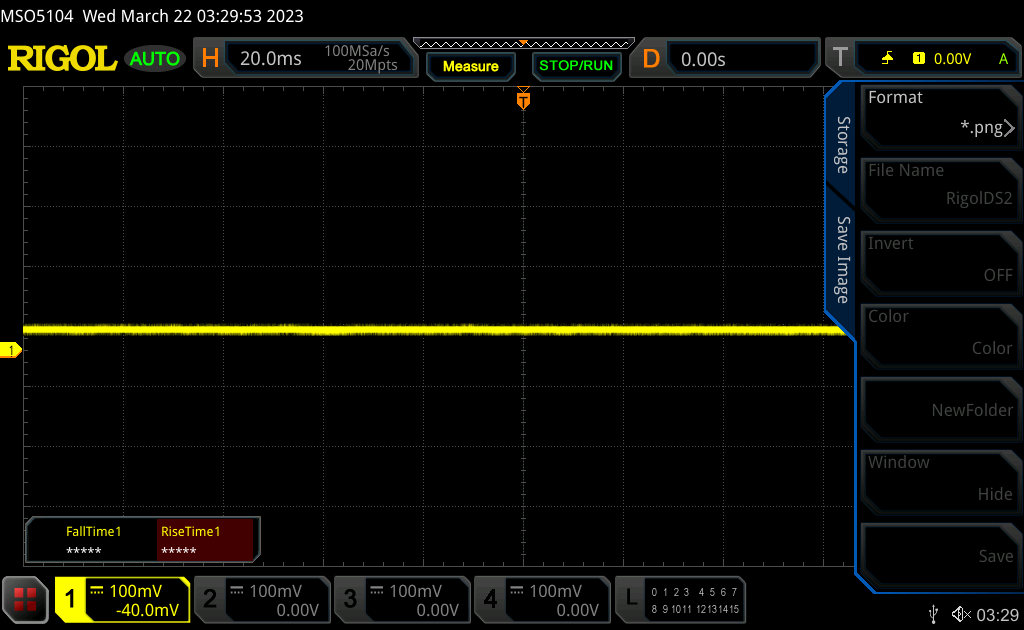
Task: Click the rising edge trigger slope icon
Action: [x=887, y=59]
